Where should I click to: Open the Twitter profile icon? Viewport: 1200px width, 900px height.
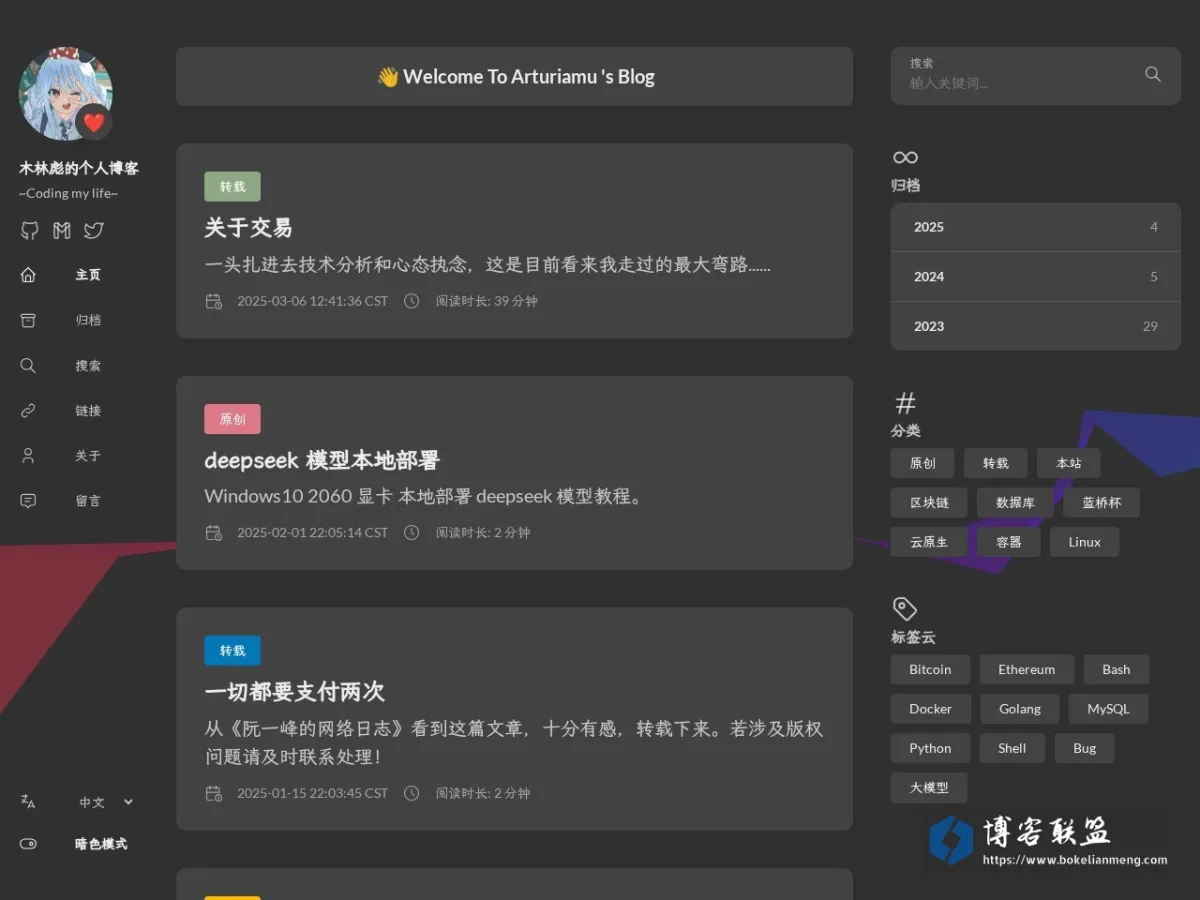94,231
